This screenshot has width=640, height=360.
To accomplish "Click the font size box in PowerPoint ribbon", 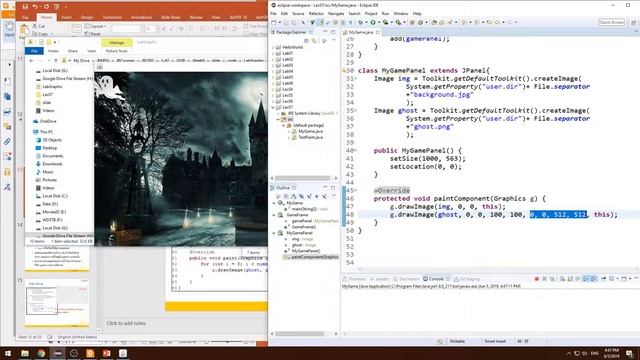I will point(149,29).
